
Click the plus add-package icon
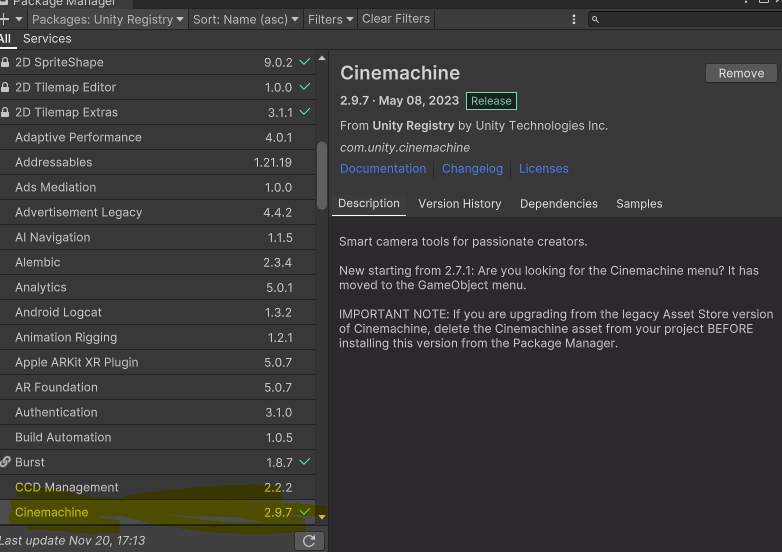[4, 19]
